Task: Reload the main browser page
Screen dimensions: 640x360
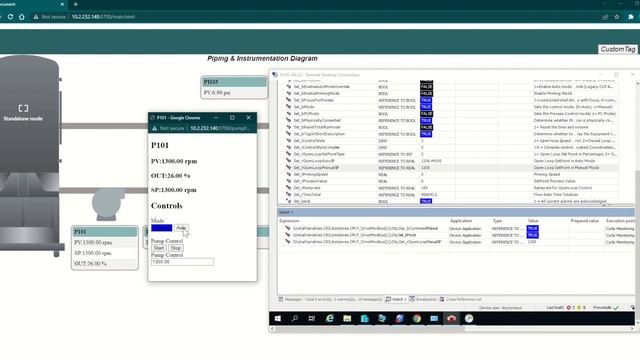Action: pyautogui.click(x=10, y=17)
